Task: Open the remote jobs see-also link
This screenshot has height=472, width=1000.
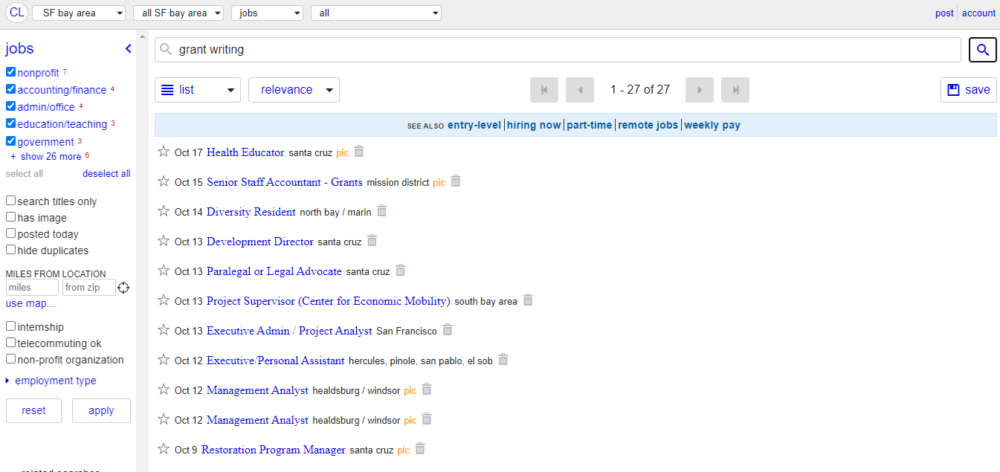Action: (648, 125)
